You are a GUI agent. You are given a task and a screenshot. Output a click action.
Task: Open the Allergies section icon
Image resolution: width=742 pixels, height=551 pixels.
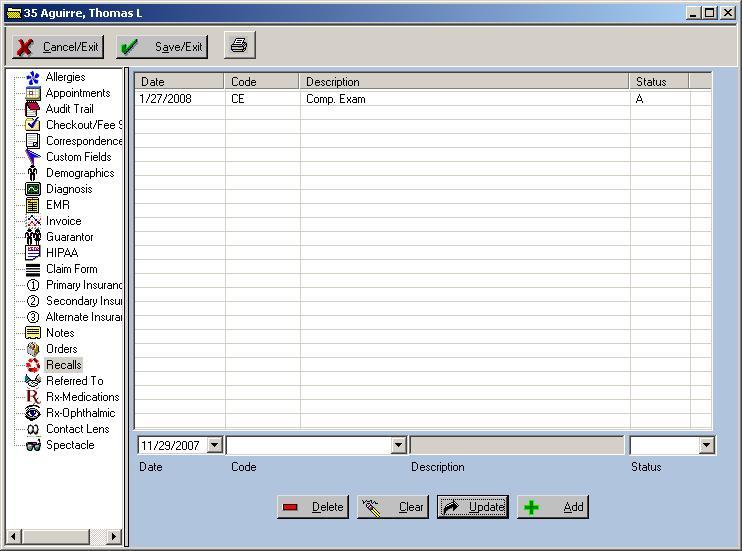(x=33, y=77)
